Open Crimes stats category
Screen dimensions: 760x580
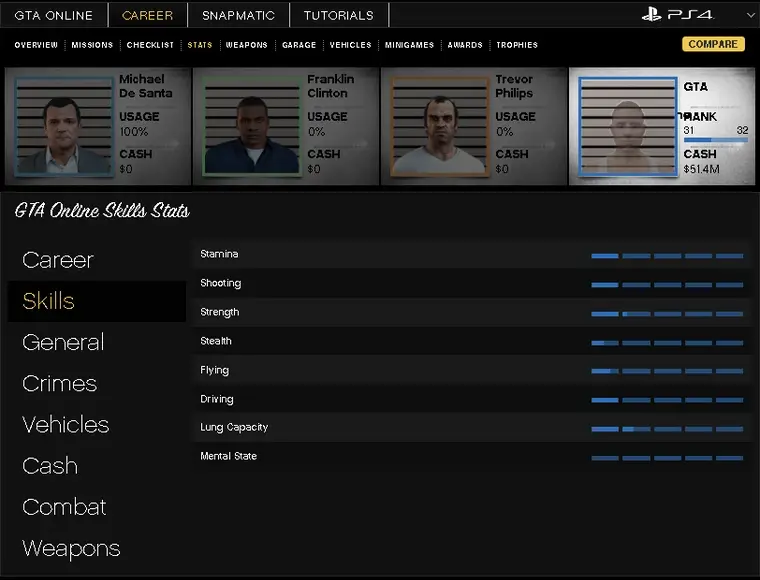[60, 383]
